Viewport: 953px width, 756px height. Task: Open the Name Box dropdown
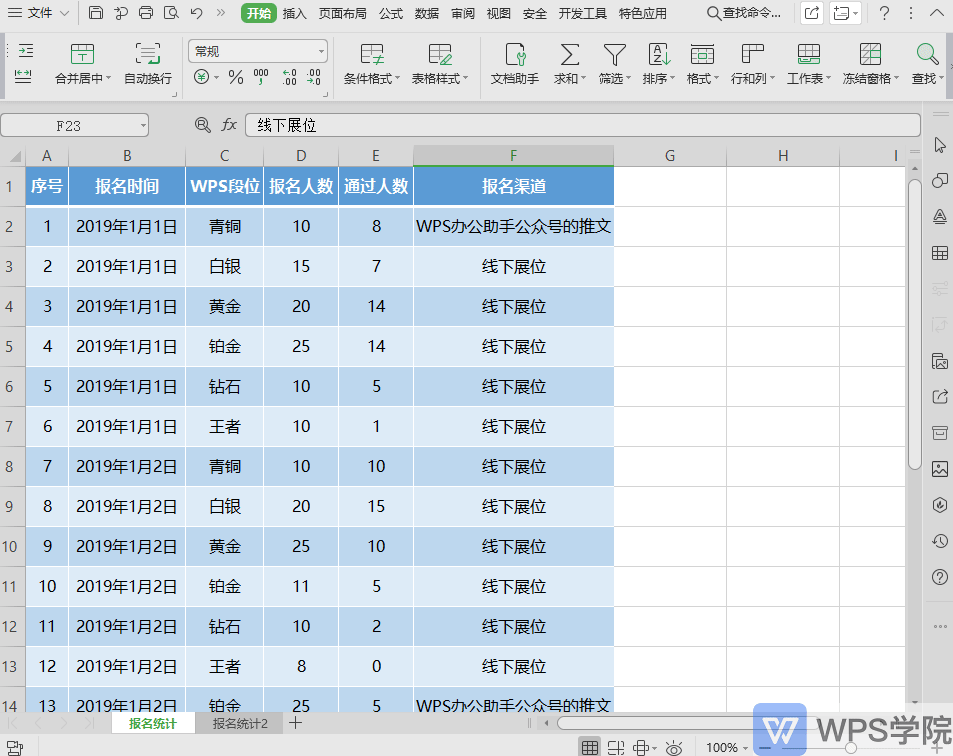click(x=143, y=126)
